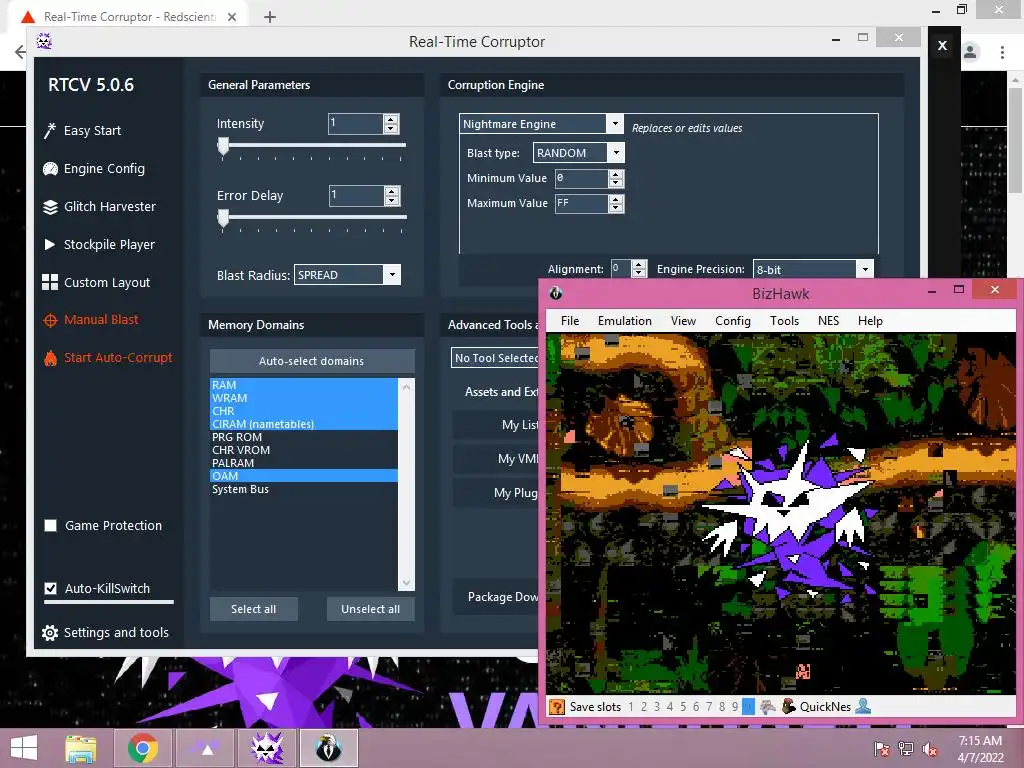This screenshot has height=768, width=1024.
Task: Open File Explorer from the taskbar
Action: point(81,748)
